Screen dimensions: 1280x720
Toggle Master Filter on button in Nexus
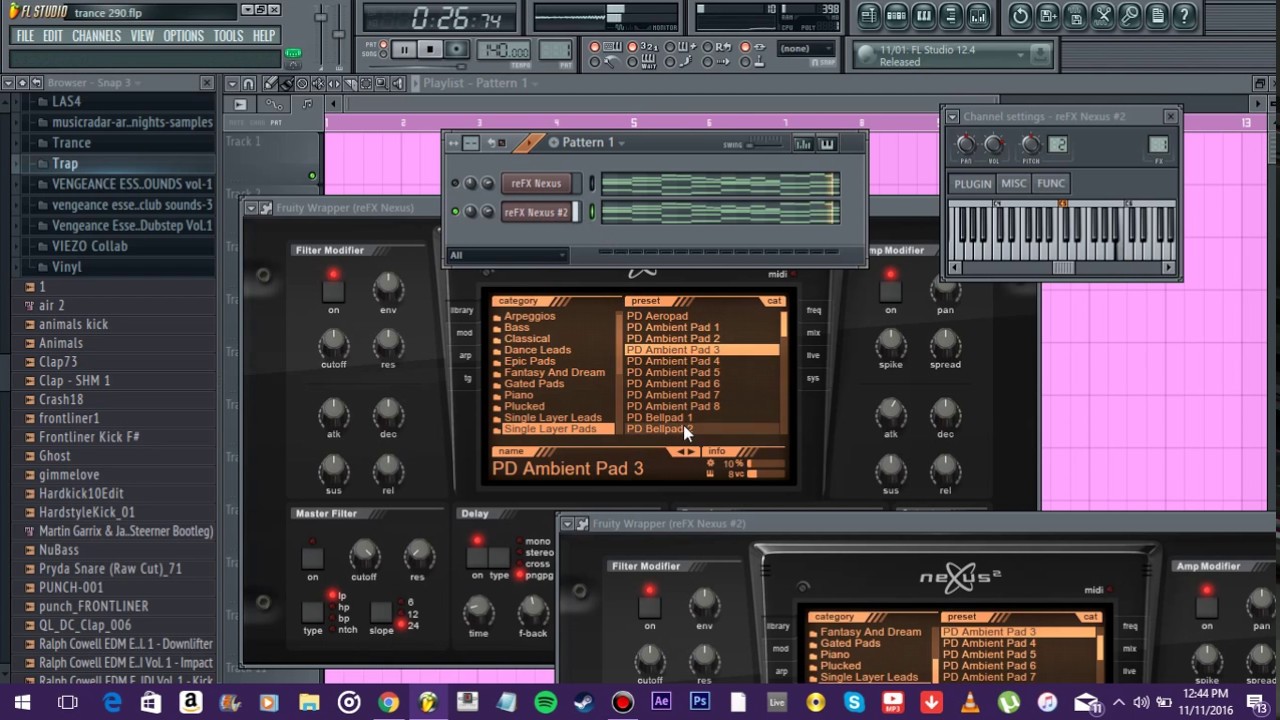313,557
